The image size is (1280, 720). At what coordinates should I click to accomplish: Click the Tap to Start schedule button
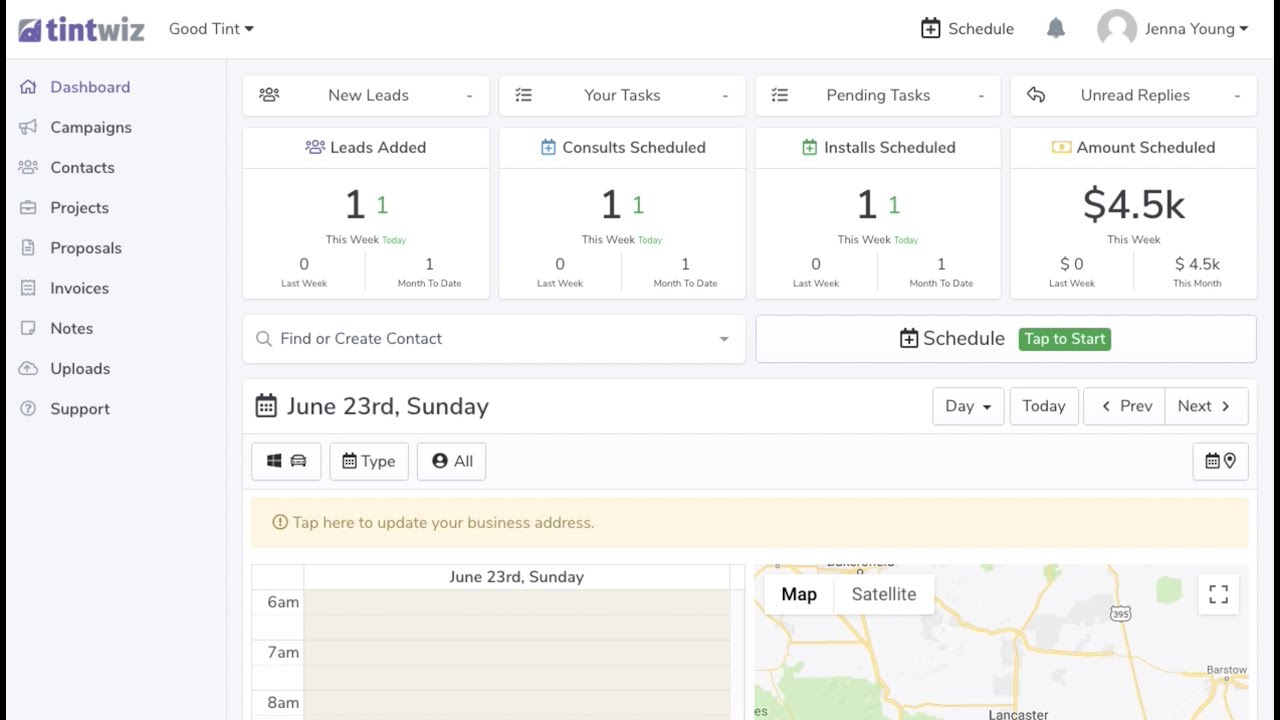point(1064,339)
